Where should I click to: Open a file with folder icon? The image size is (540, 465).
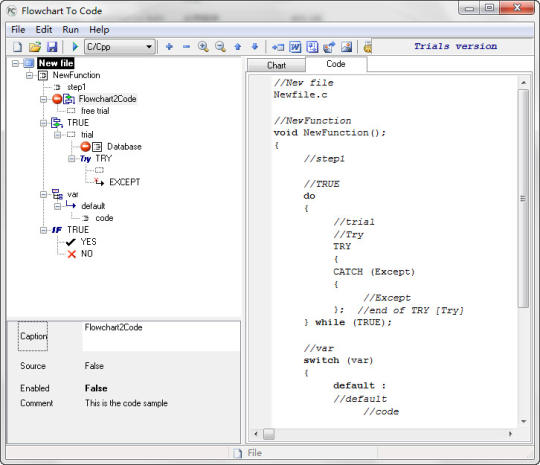click(x=34, y=46)
